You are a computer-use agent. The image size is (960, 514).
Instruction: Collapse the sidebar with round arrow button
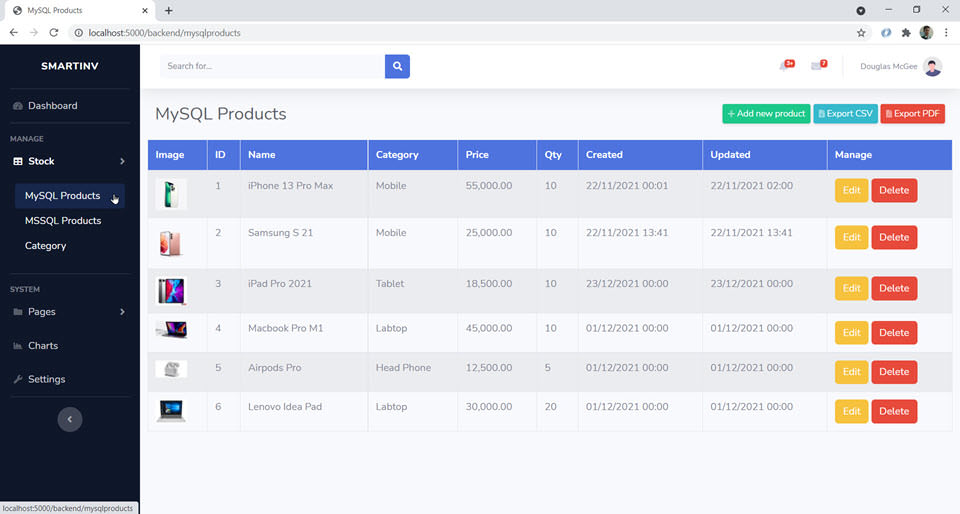(70, 419)
